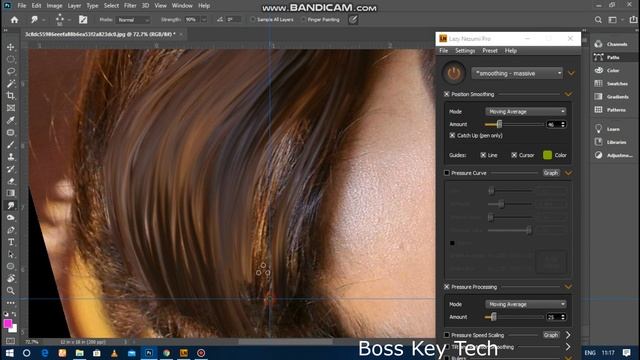Viewport: 640px width, 360px height.
Task: Select the Eraser tool
Action: coord(11,181)
